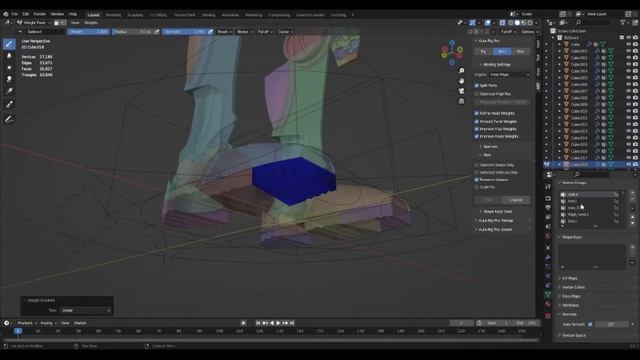Select wireframe viewport shading icon
The height and width of the screenshot is (360, 640).
click(x=511, y=23)
